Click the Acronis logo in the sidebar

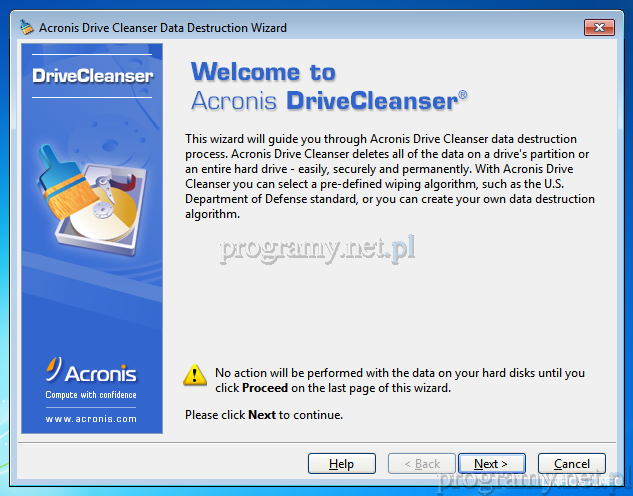[91, 374]
